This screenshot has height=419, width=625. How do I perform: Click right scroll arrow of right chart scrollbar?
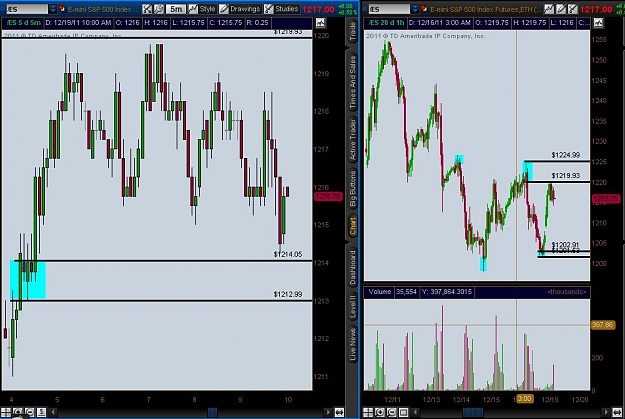(x=605, y=412)
